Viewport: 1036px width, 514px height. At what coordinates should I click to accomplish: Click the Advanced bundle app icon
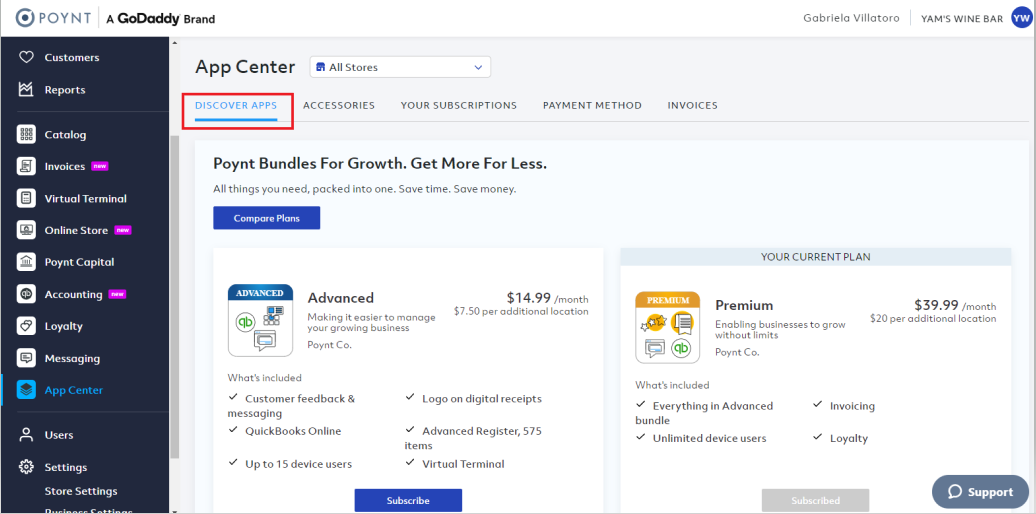(260, 320)
